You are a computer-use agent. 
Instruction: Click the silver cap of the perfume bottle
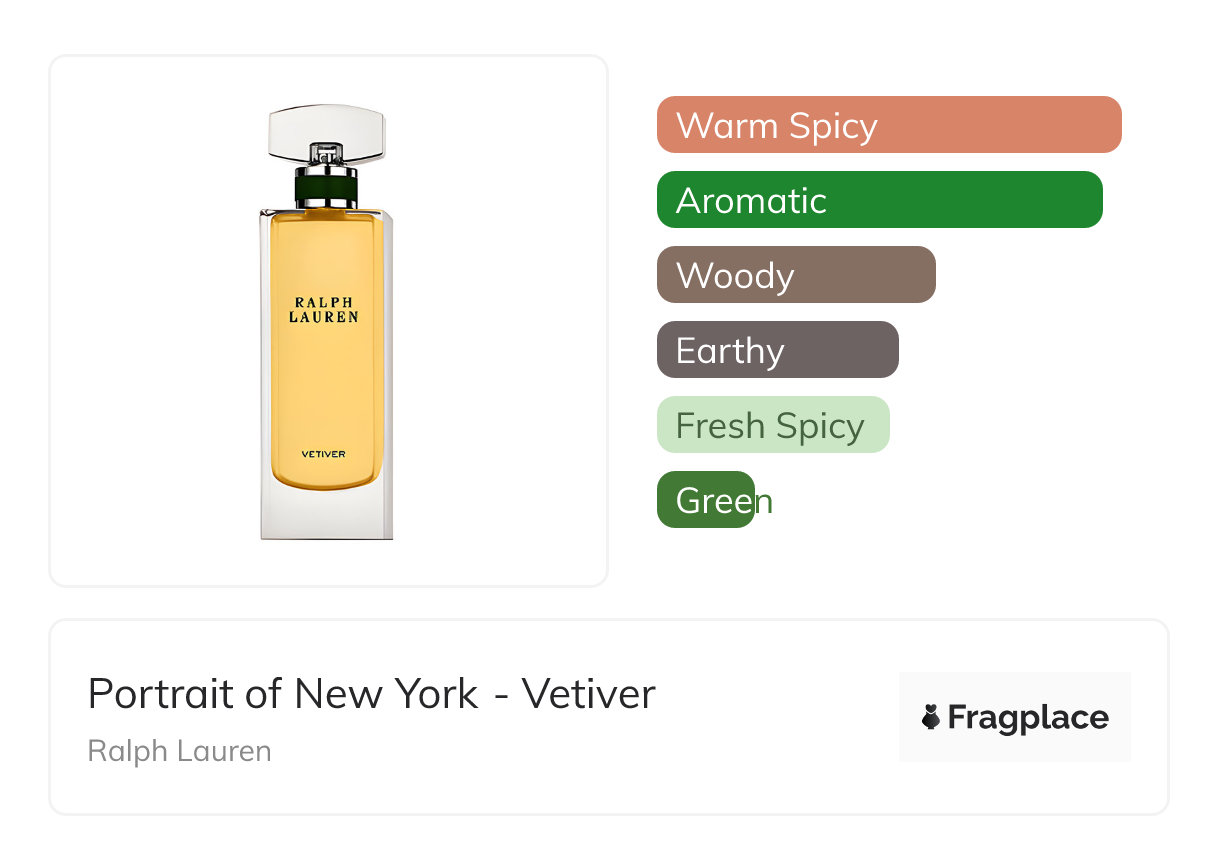coord(327,130)
